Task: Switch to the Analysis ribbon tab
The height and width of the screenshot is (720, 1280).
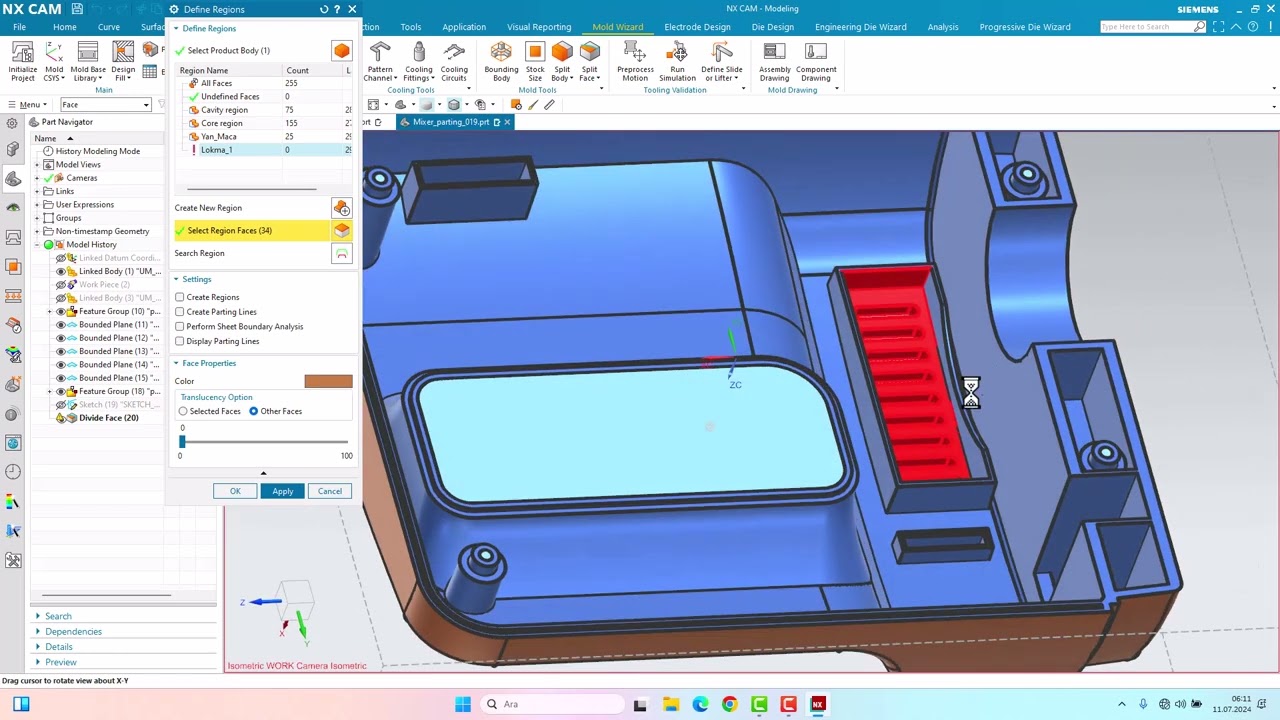Action: (x=942, y=27)
